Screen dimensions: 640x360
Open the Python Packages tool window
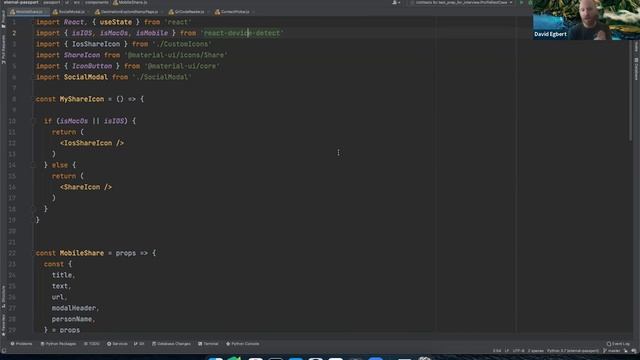[58, 344]
